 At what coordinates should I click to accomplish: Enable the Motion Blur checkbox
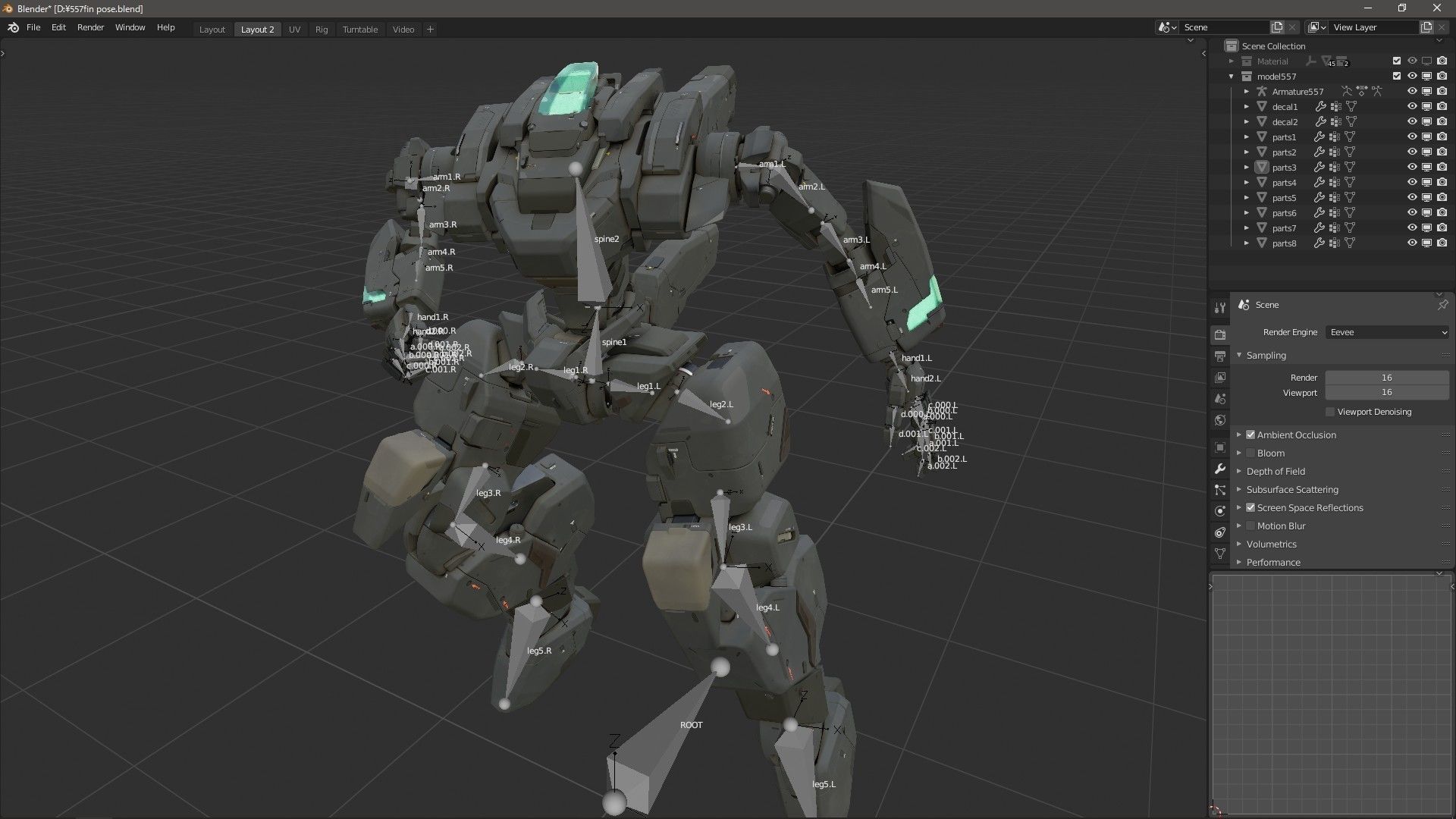(x=1250, y=526)
